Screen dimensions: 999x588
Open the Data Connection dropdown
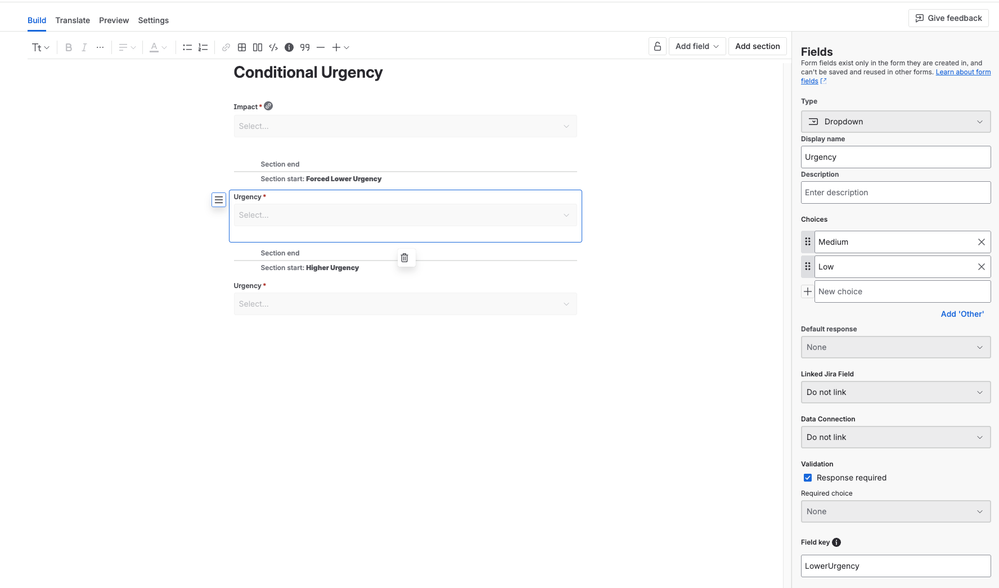895,438
